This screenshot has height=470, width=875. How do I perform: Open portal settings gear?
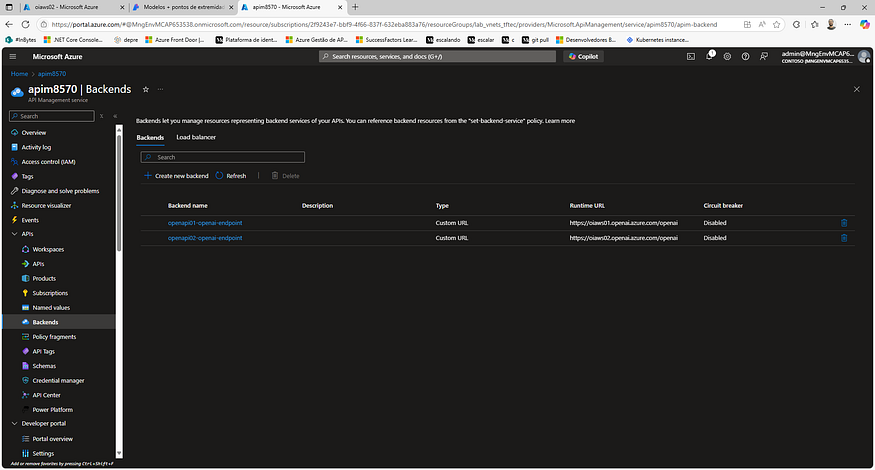(727, 56)
